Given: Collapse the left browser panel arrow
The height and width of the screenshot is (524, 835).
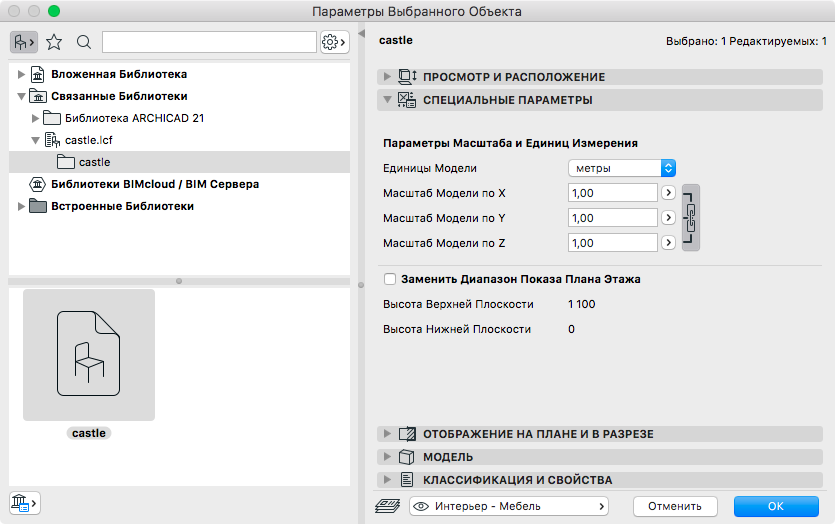Looking at the screenshot, I should [361, 34].
